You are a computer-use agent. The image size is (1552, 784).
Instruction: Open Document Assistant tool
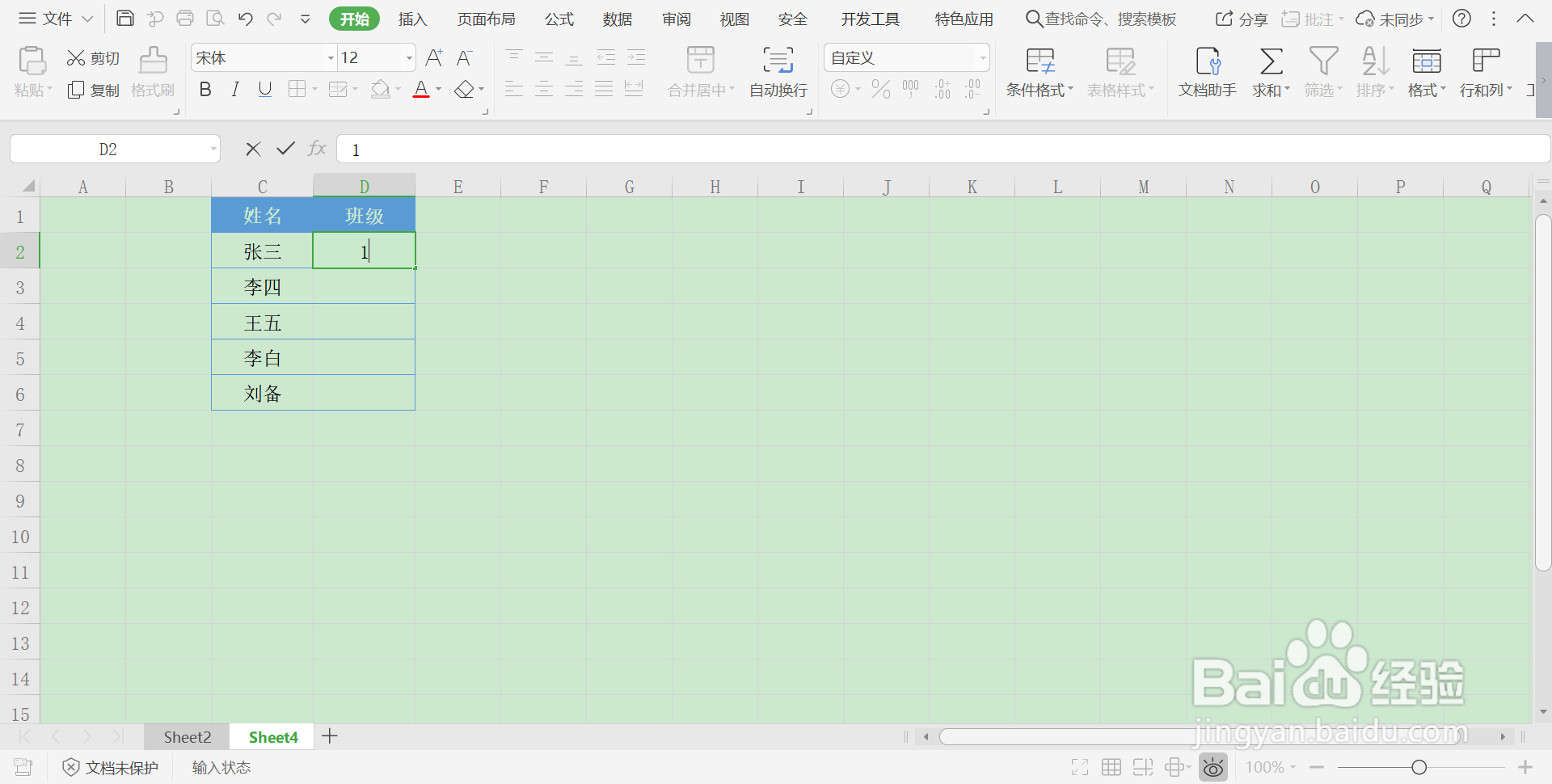tap(1208, 72)
